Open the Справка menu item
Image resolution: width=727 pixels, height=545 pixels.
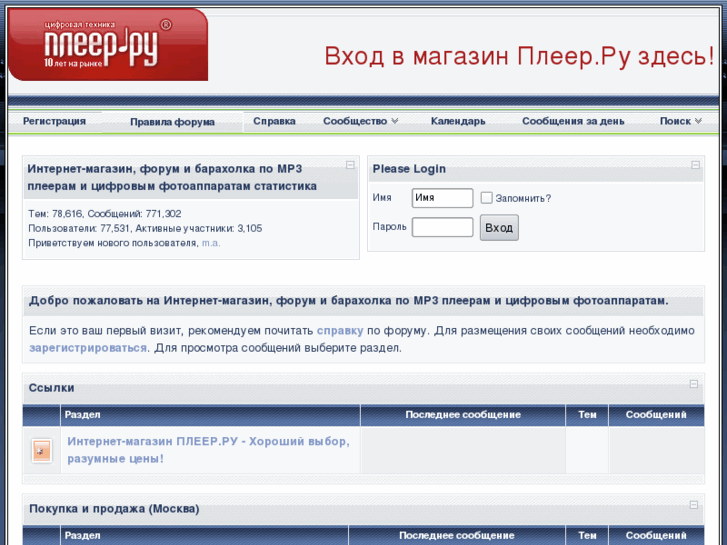point(274,121)
